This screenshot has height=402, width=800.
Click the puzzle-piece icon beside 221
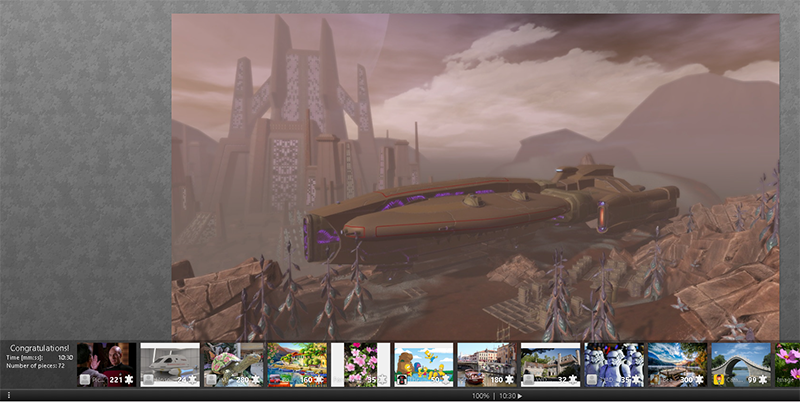click(129, 380)
